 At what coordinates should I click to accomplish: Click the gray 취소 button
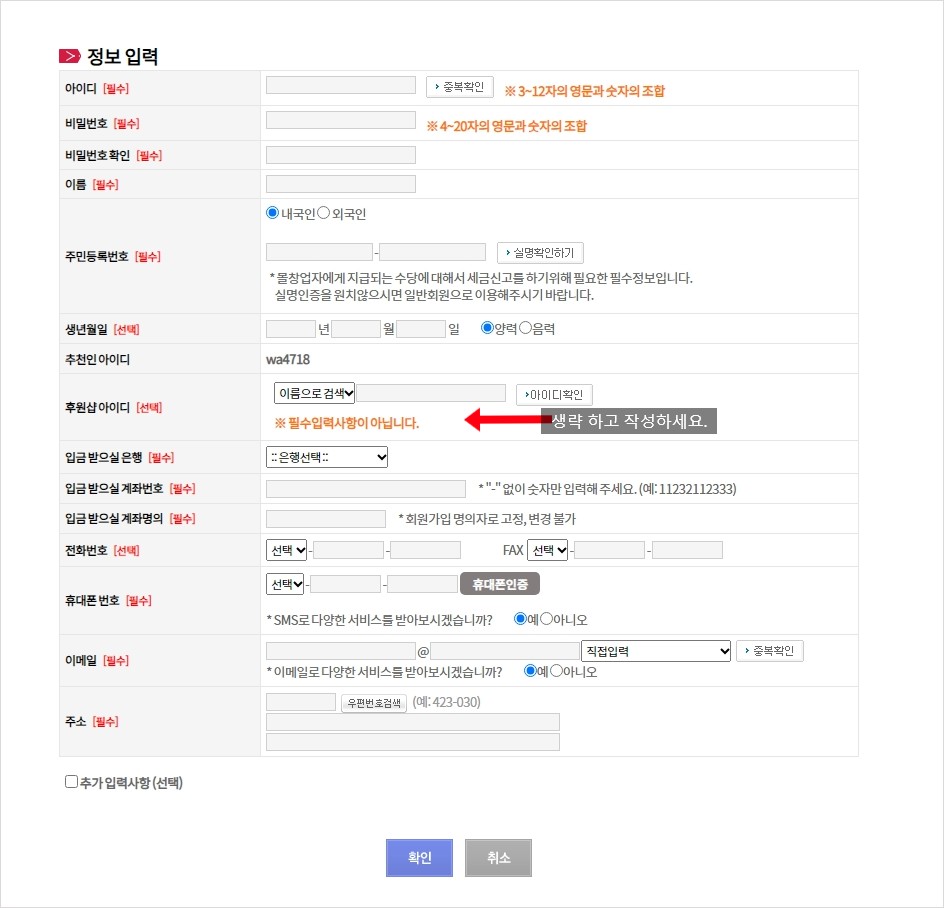498,857
